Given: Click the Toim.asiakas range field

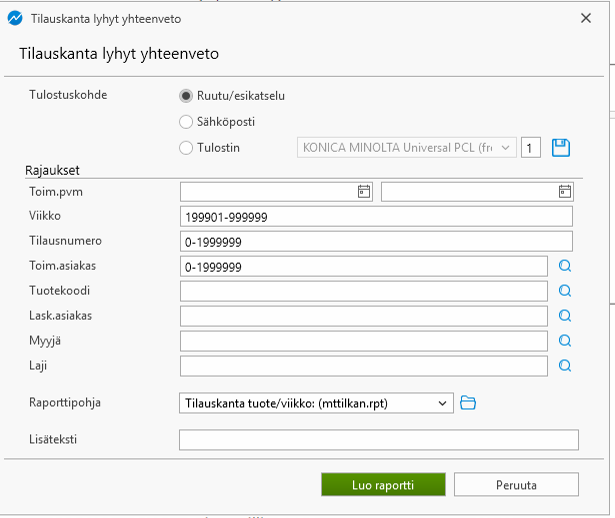Looking at the screenshot, I should click(x=364, y=266).
